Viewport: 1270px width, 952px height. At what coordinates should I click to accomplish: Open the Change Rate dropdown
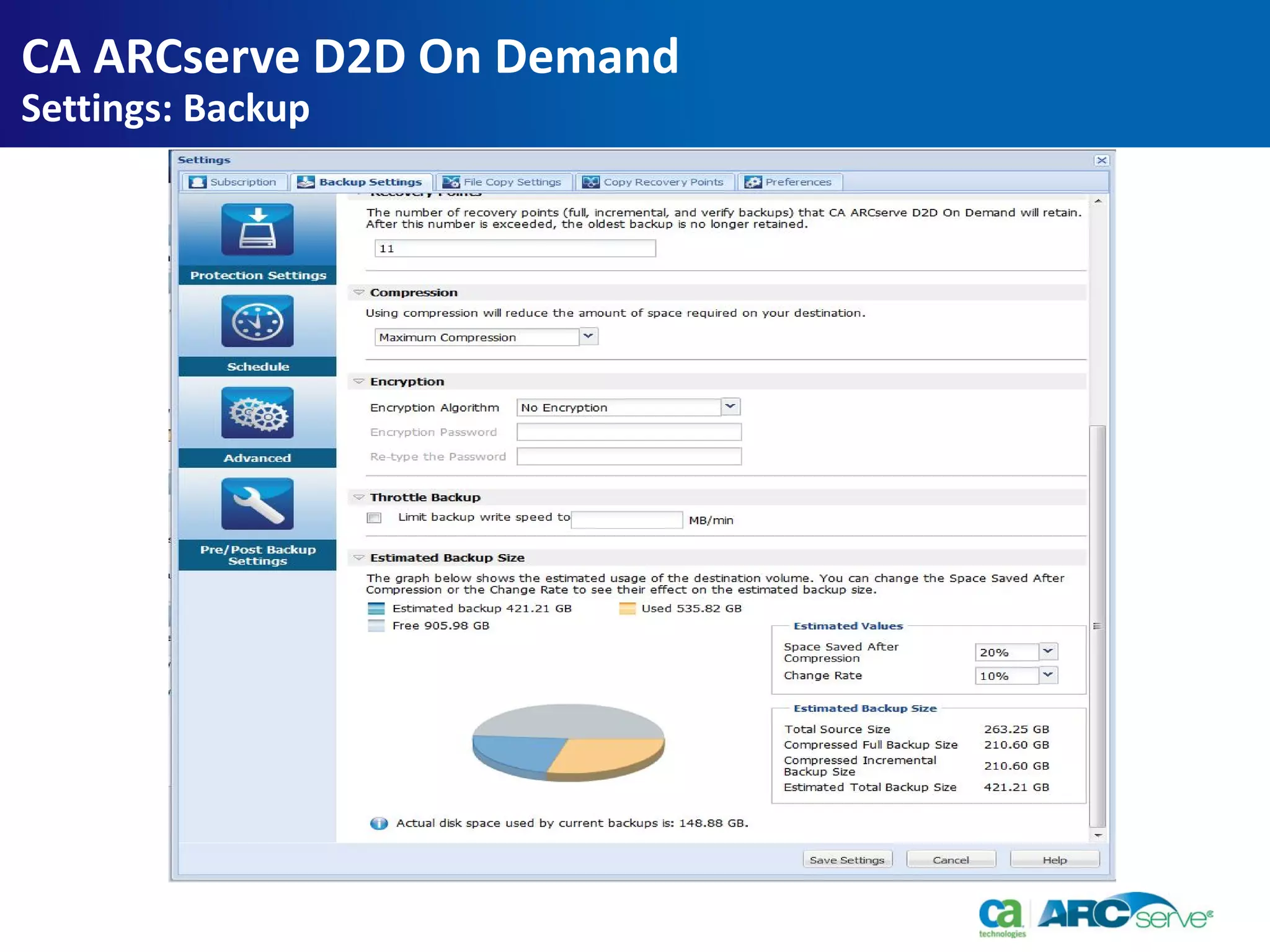(x=1048, y=675)
